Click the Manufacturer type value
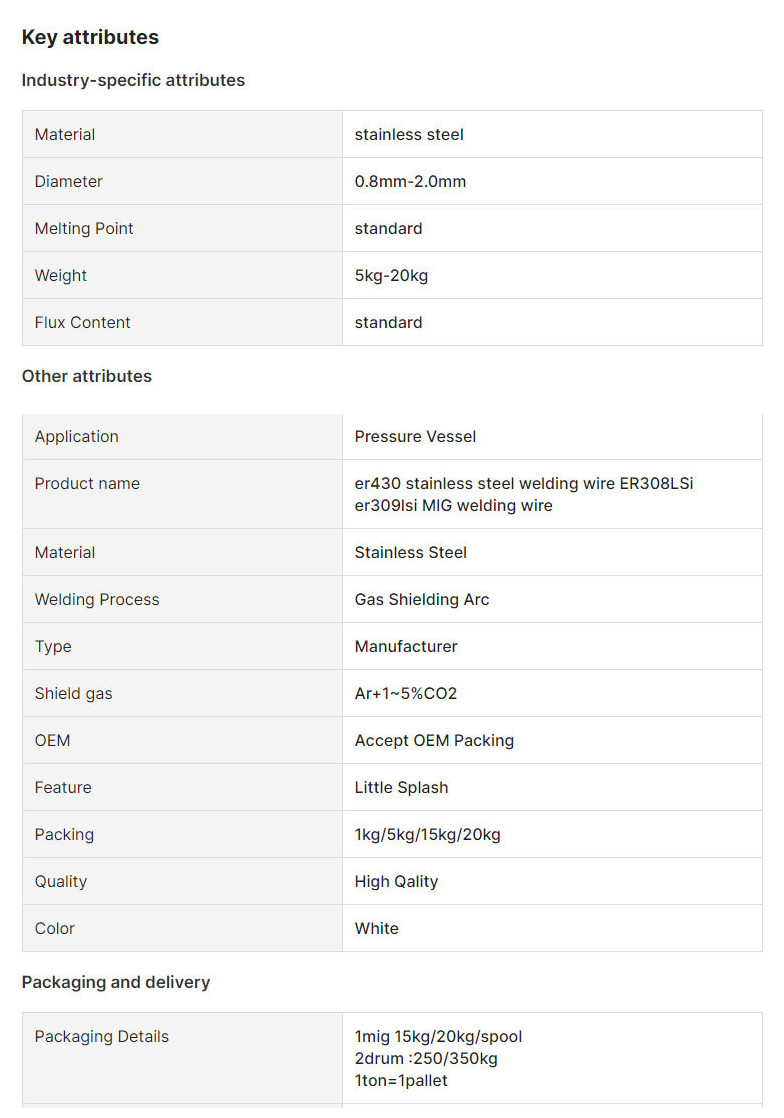 click(x=406, y=646)
